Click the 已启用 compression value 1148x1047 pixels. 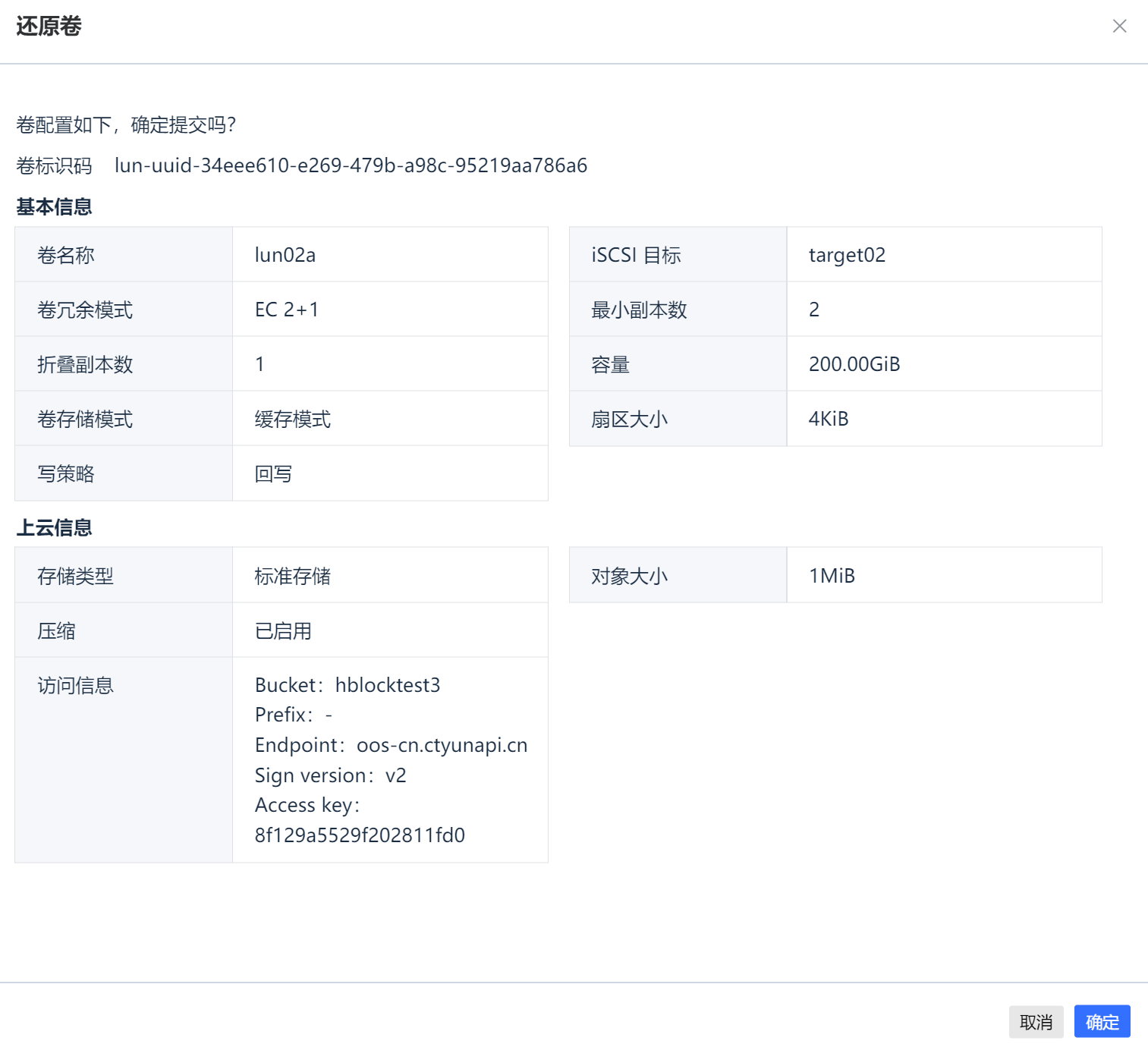[x=283, y=630]
